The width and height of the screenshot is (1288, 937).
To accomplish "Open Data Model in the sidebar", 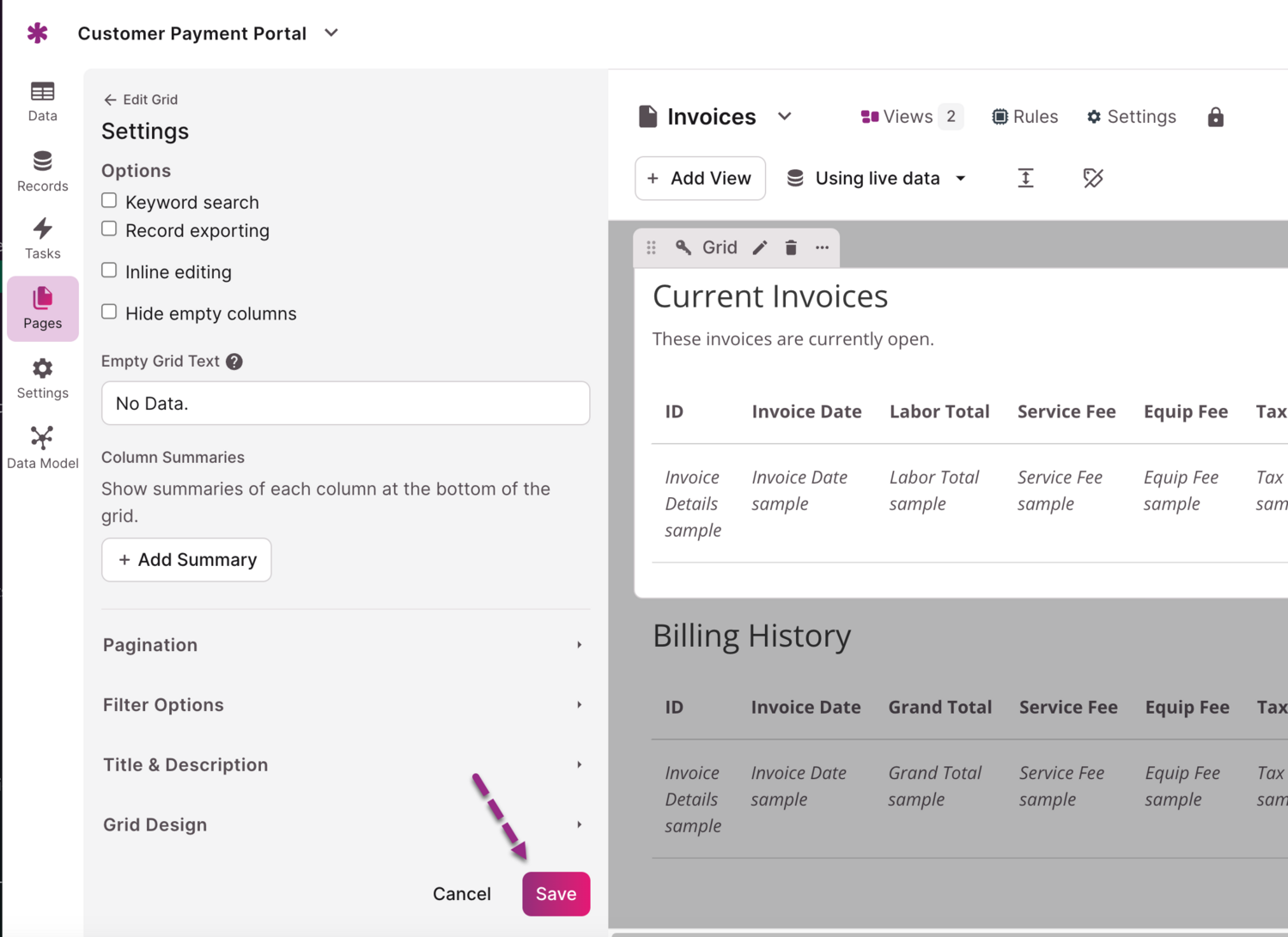I will [x=42, y=447].
